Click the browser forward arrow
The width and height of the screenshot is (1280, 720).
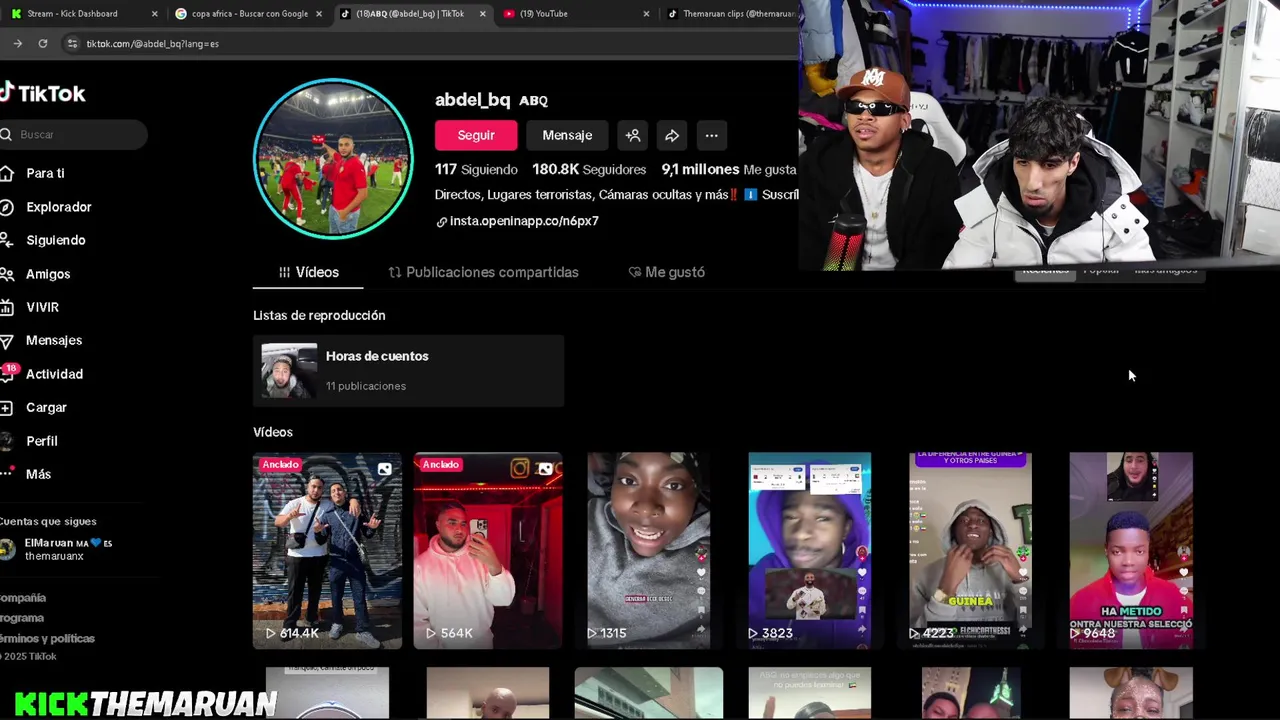tap(17, 44)
